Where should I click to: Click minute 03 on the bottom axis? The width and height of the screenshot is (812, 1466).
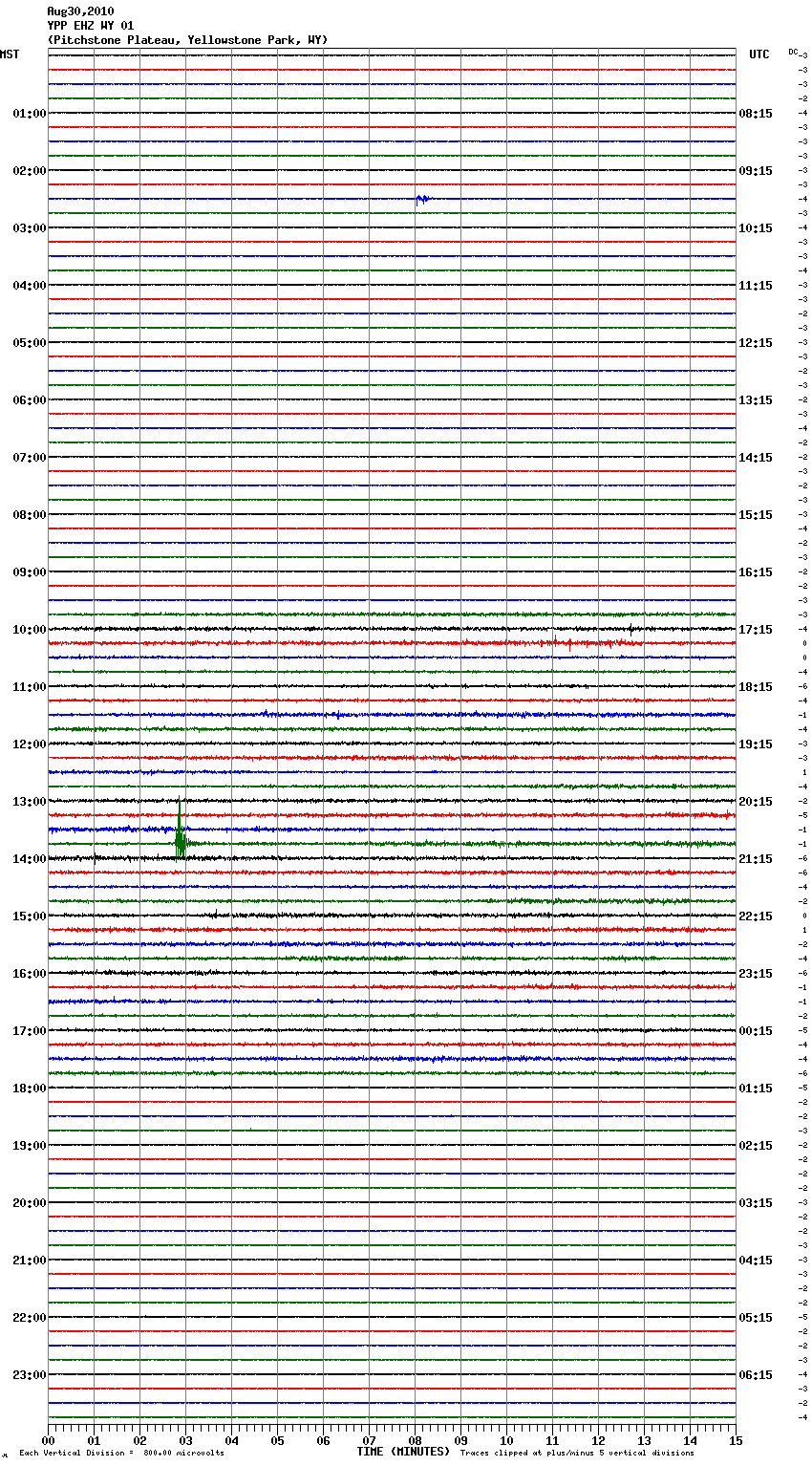point(185,1440)
